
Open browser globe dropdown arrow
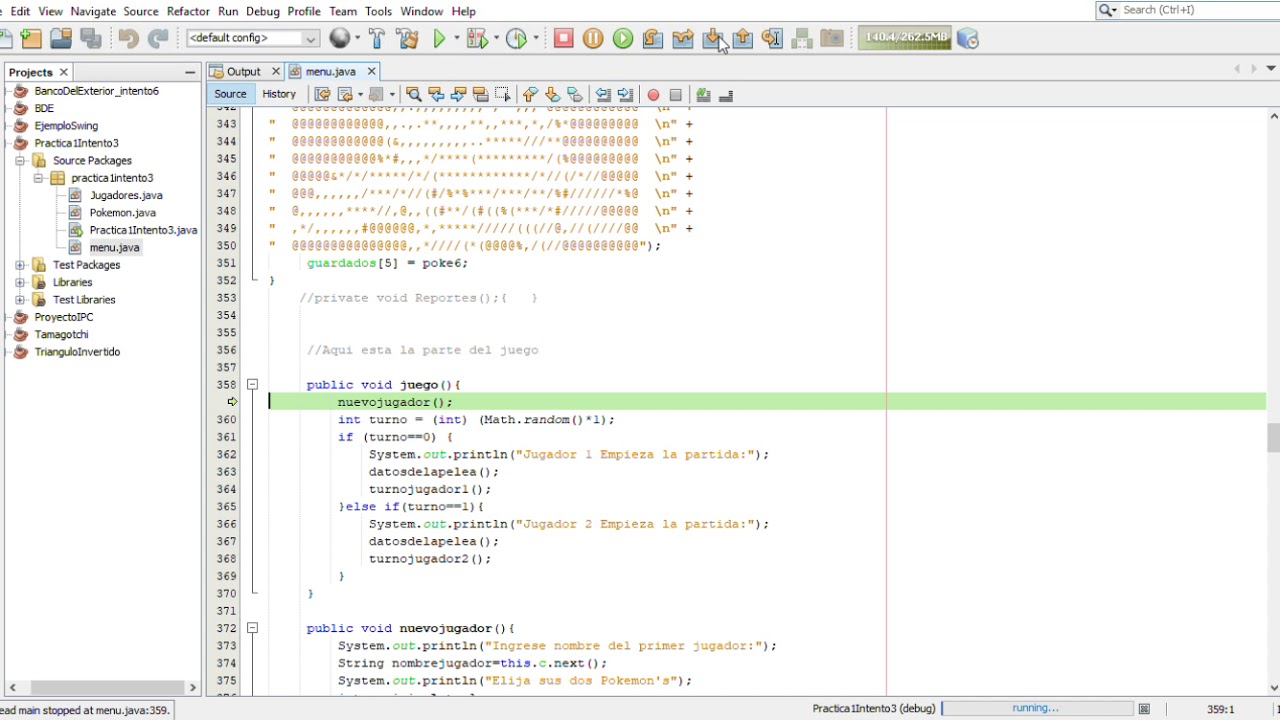point(359,39)
